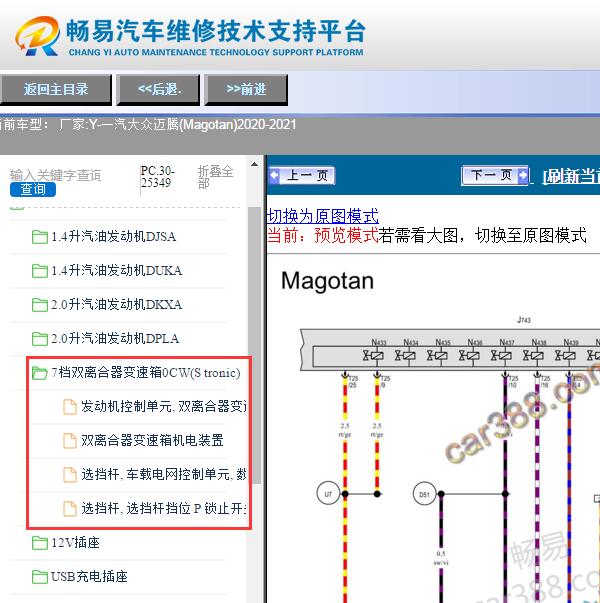Screen dimensions: 600x603
Task: Click 折叠全部 to collapse all folders
Action: click(x=215, y=177)
